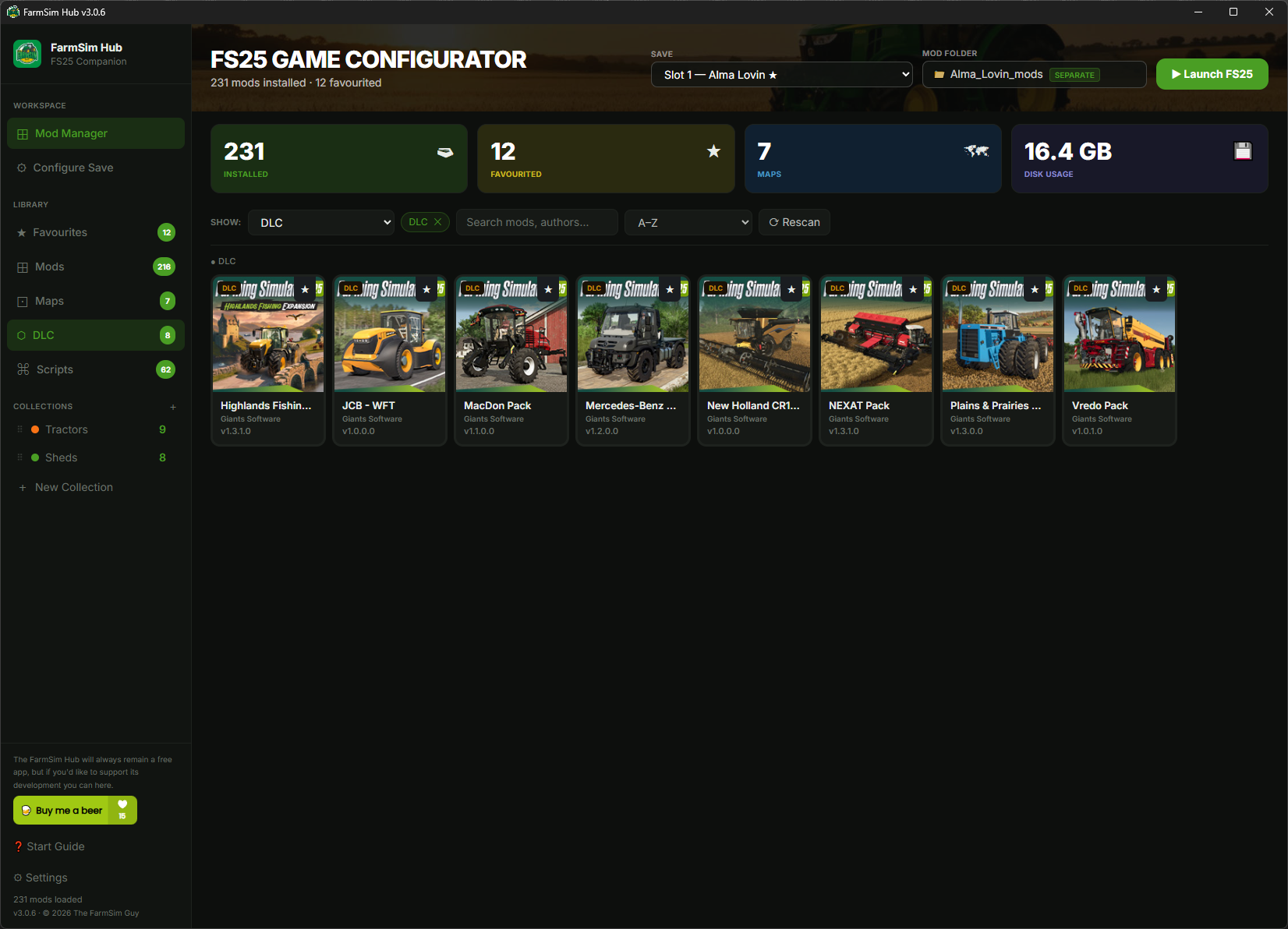Open the NEXAT Pack thumbnail
Screen dimensions: 1288x929
(876, 334)
